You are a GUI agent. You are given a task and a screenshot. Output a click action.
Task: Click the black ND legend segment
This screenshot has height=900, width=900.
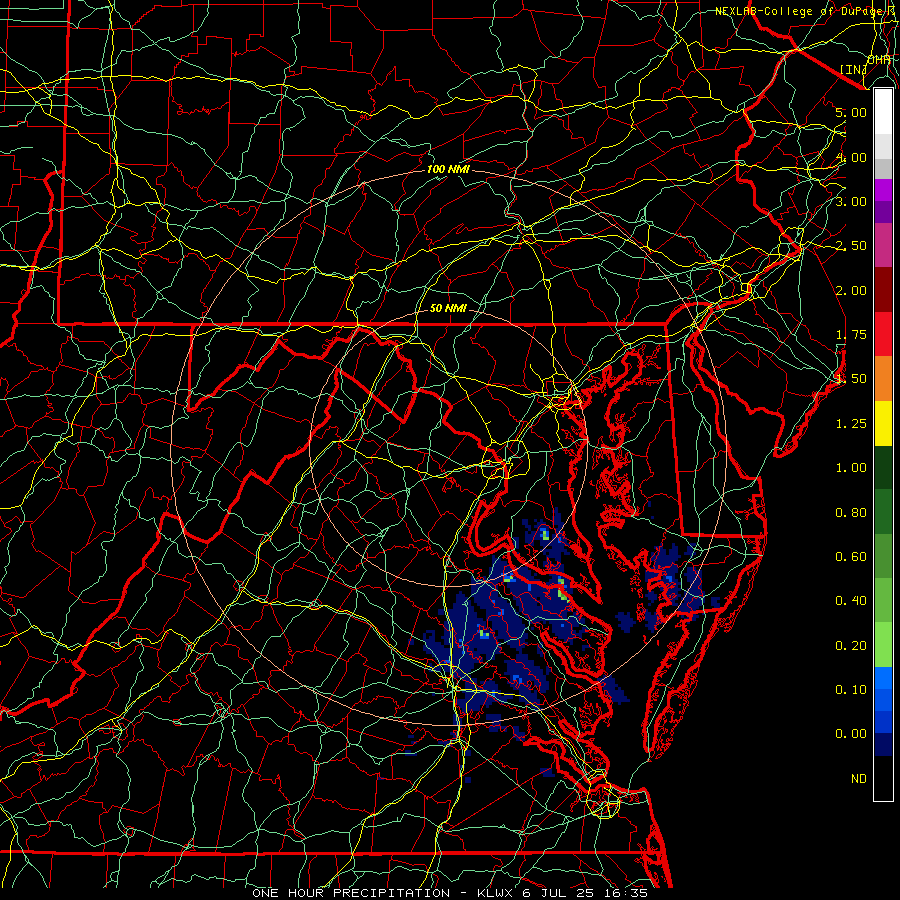(883, 778)
